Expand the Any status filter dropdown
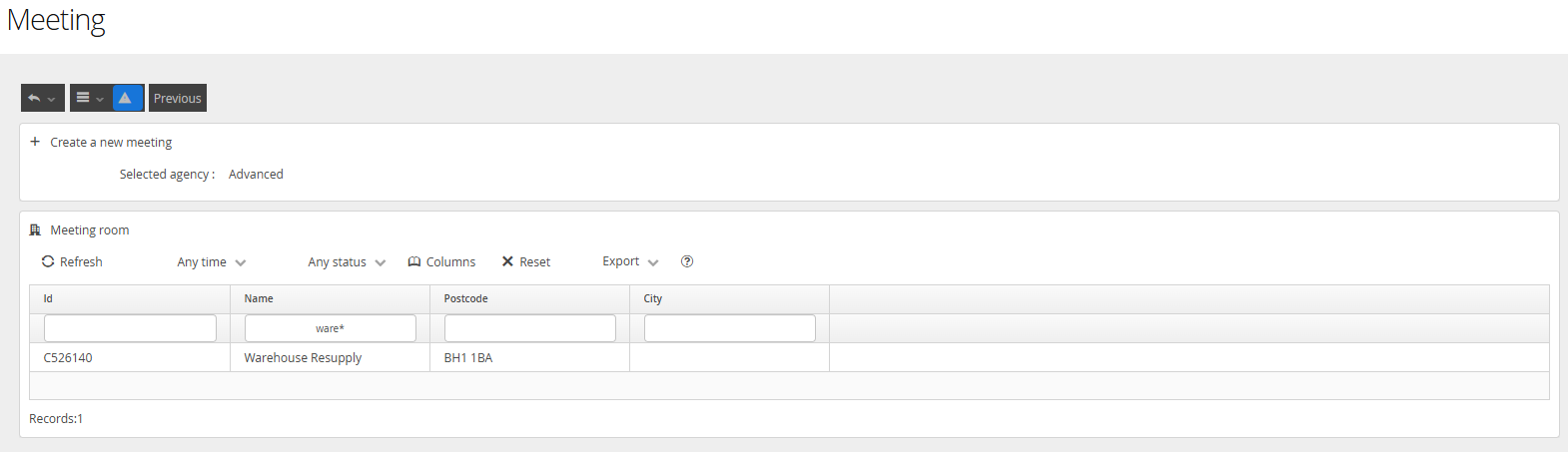Image resolution: width=1568 pixels, height=452 pixels. point(346,262)
